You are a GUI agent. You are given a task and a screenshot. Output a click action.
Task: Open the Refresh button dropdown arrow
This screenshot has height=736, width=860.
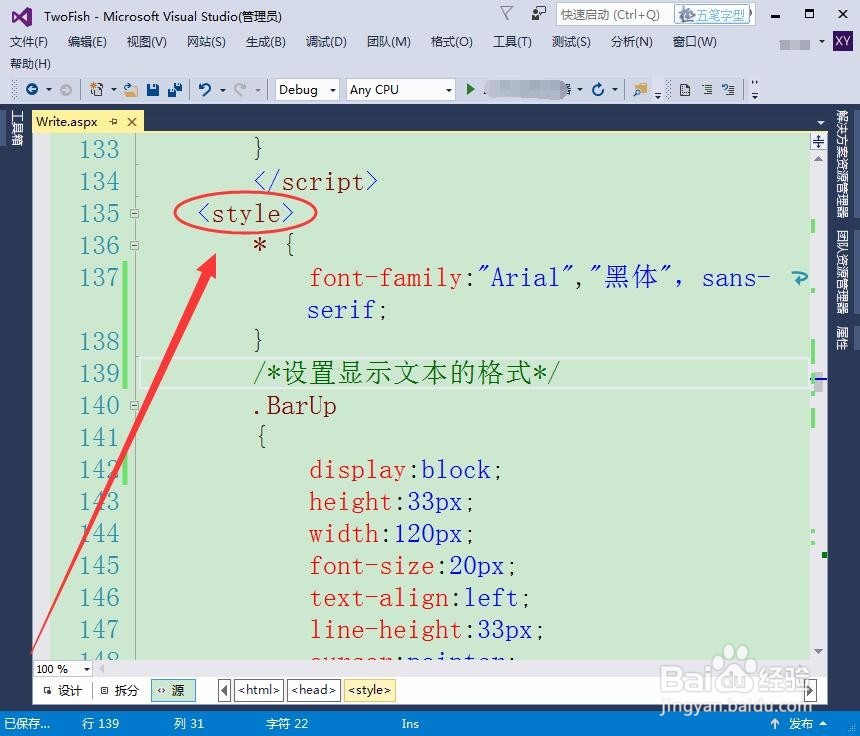coord(615,89)
